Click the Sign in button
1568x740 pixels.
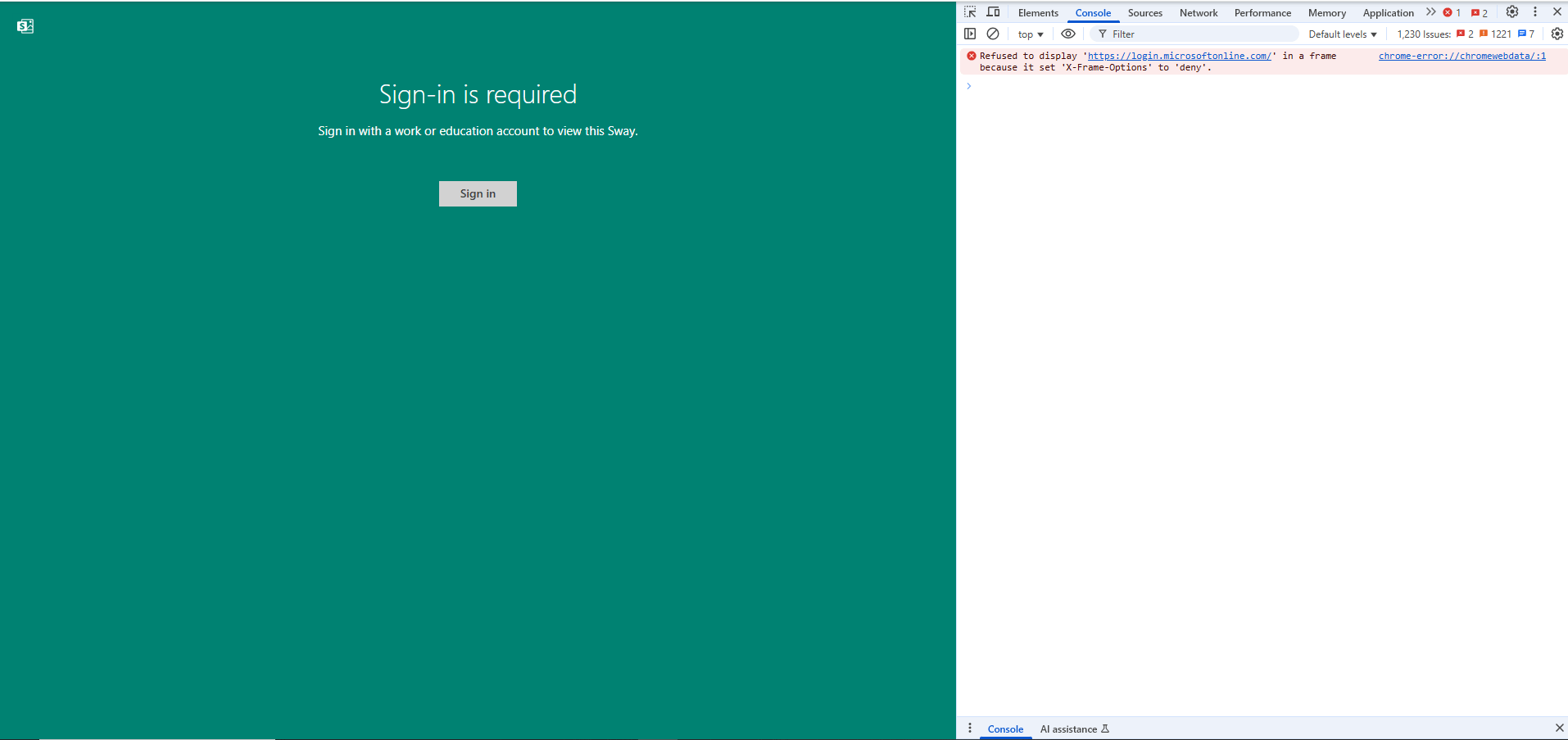point(478,193)
